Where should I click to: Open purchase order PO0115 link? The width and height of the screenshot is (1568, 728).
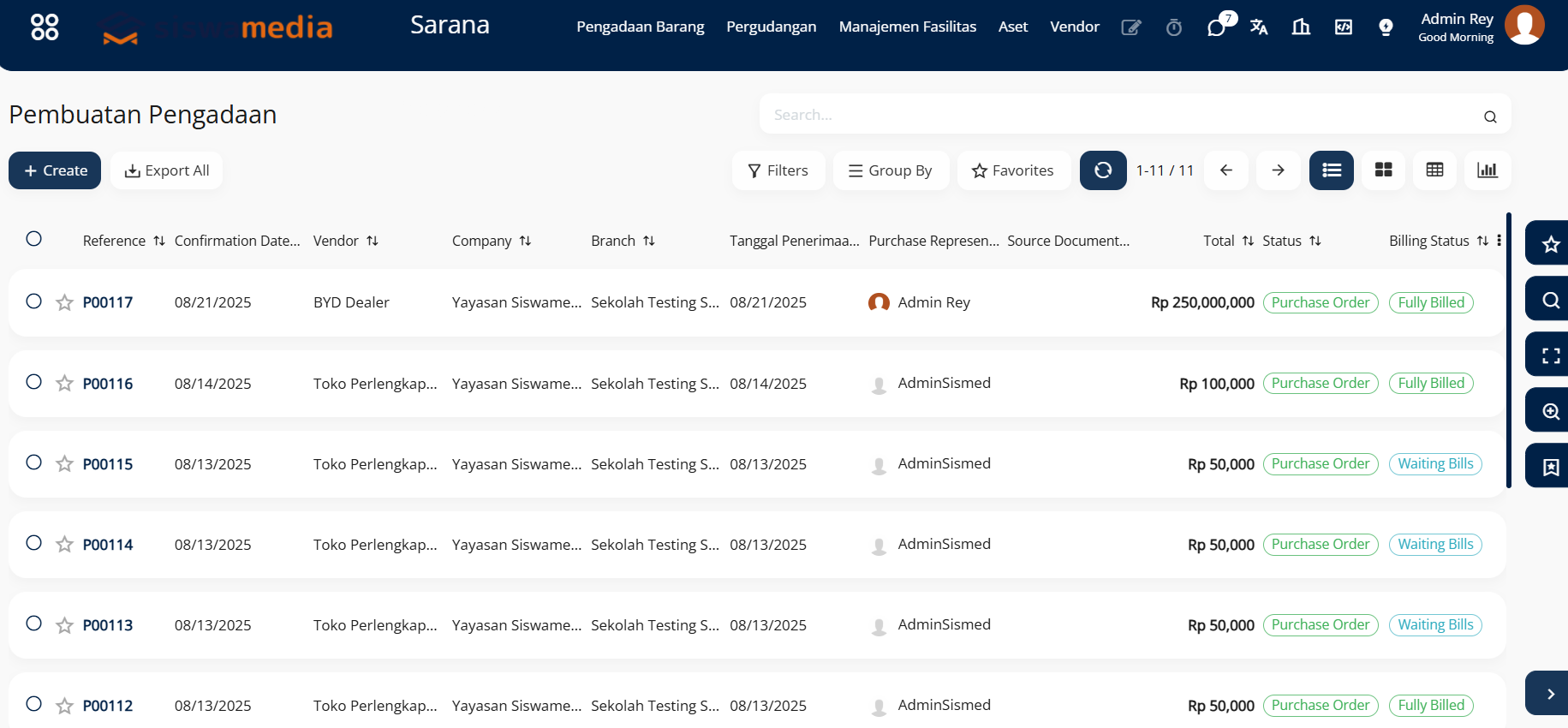tap(108, 464)
